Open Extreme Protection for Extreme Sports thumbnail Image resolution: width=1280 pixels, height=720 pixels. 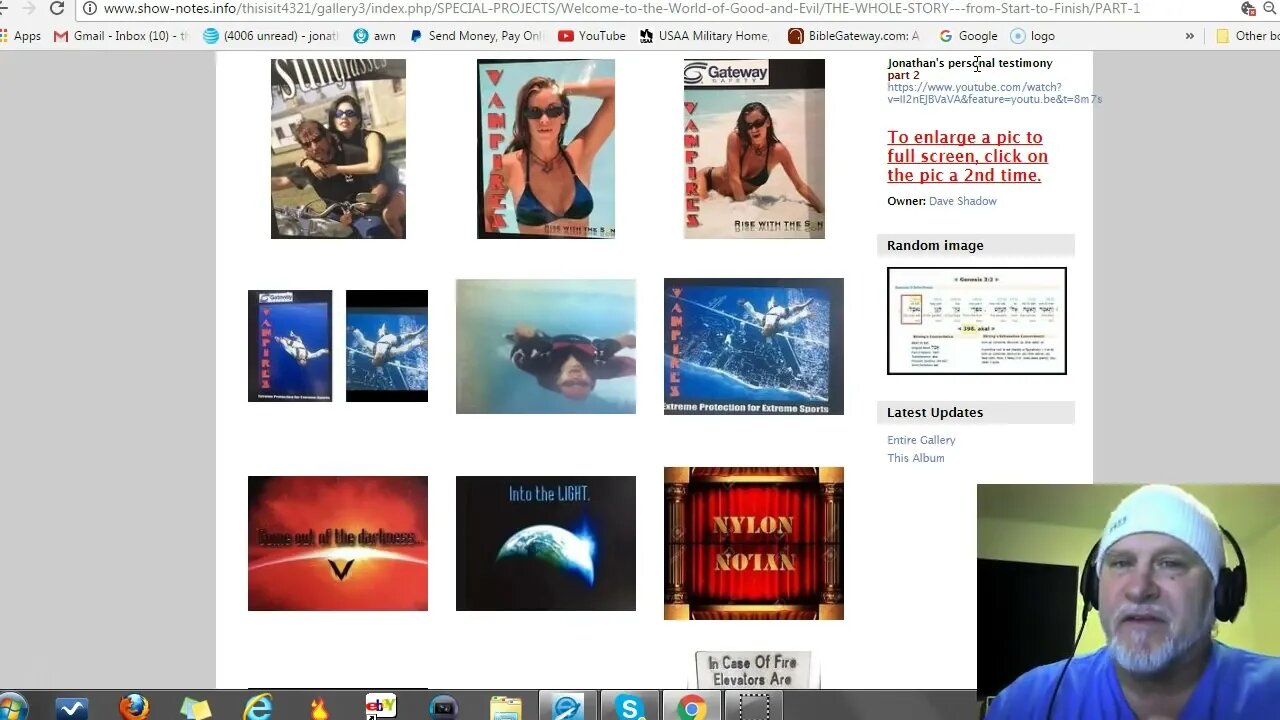754,346
